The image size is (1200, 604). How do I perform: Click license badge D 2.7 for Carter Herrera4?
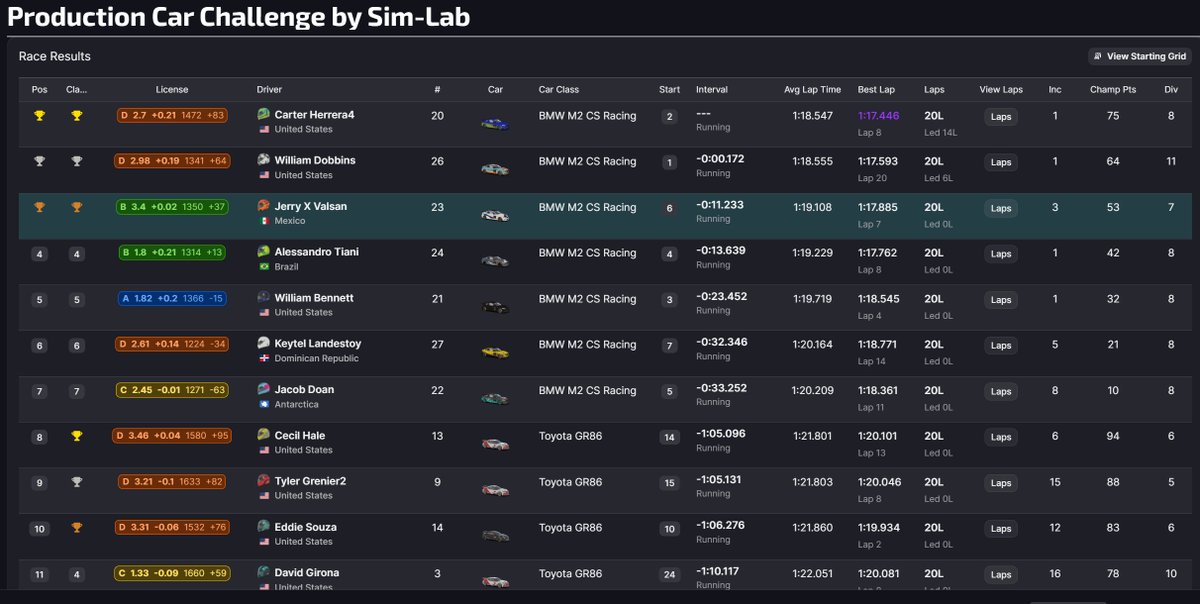[x=172, y=116]
